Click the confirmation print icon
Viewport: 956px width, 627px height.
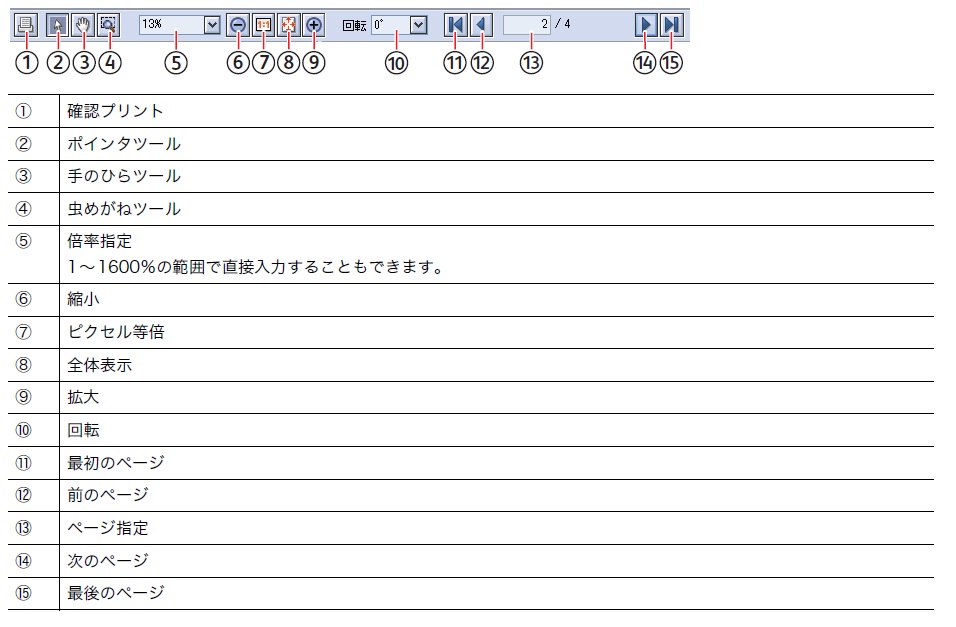pos(26,24)
